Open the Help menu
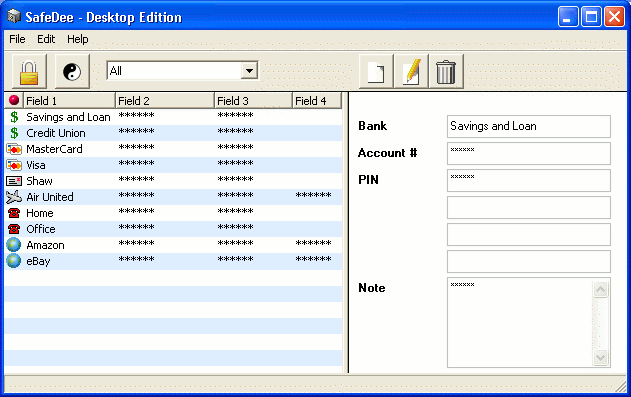The image size is (631, 397). pos(78,39)
